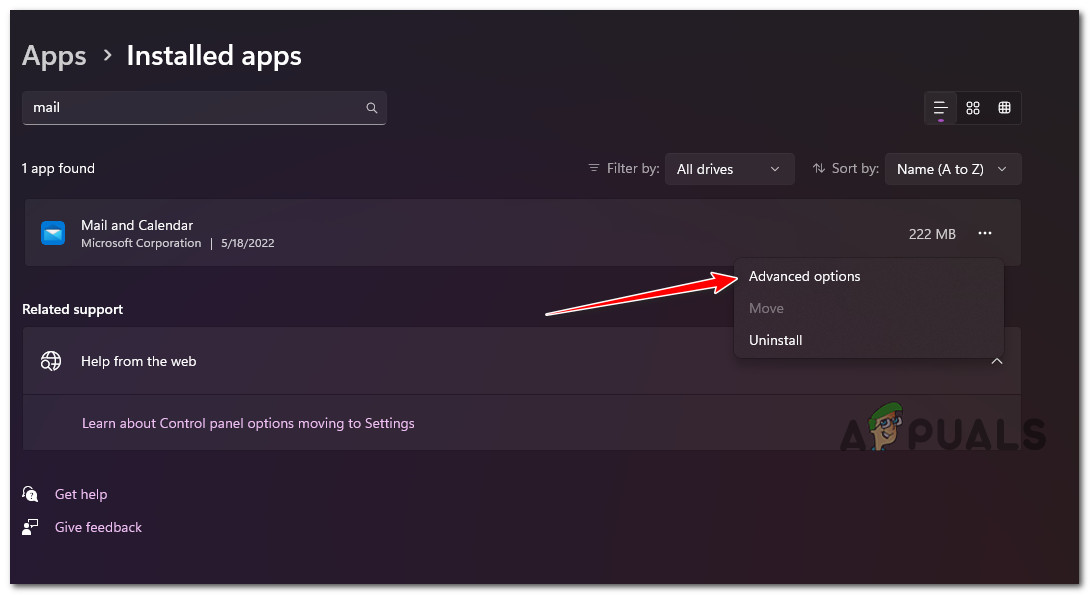Click the Mail and Calendar app icon
Screen dimensions: 1090x595
(x=53, y=233)
